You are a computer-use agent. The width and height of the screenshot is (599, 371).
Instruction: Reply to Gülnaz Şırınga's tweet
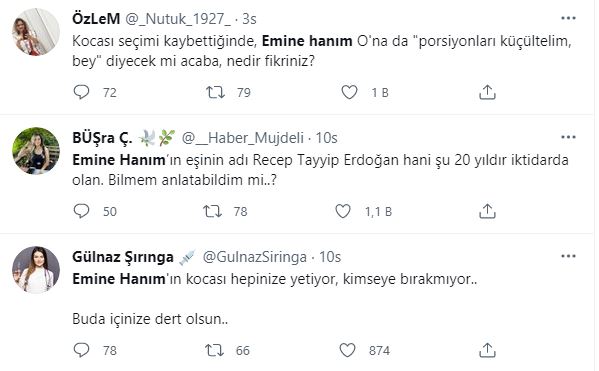coord(81,350)
